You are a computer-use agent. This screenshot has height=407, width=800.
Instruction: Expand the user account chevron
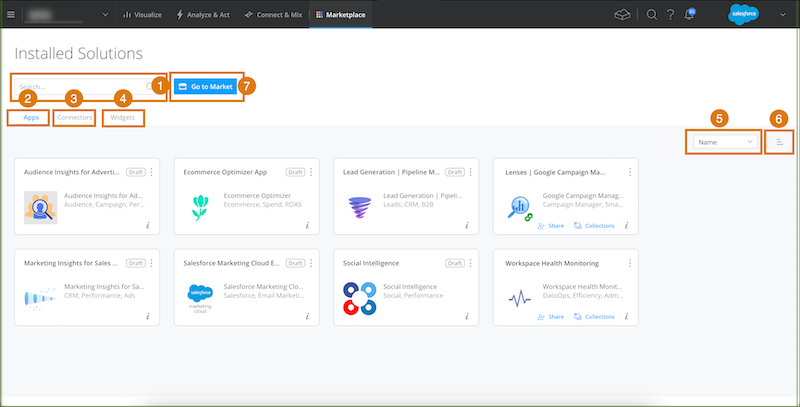783,15
